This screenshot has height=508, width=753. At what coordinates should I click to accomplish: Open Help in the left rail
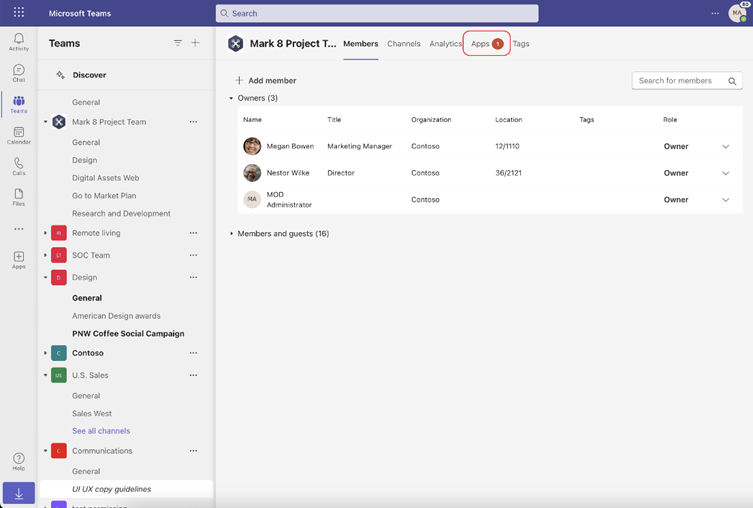click(19, 461)
